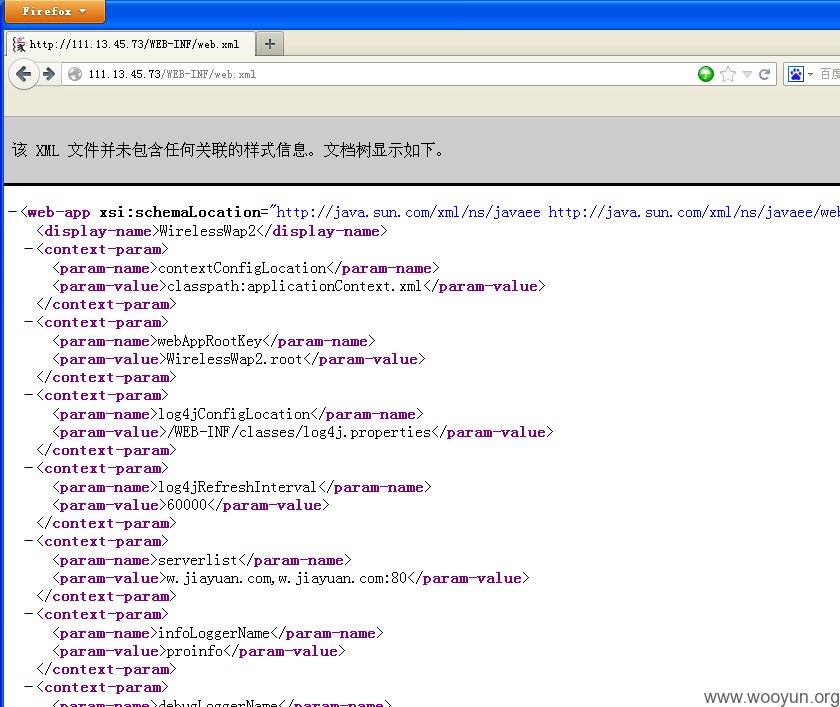The height and width of the screenshot is (707, 840).
Task: Collapse the webAppRootKey context-param node
Action: click(x=28, y=322)
